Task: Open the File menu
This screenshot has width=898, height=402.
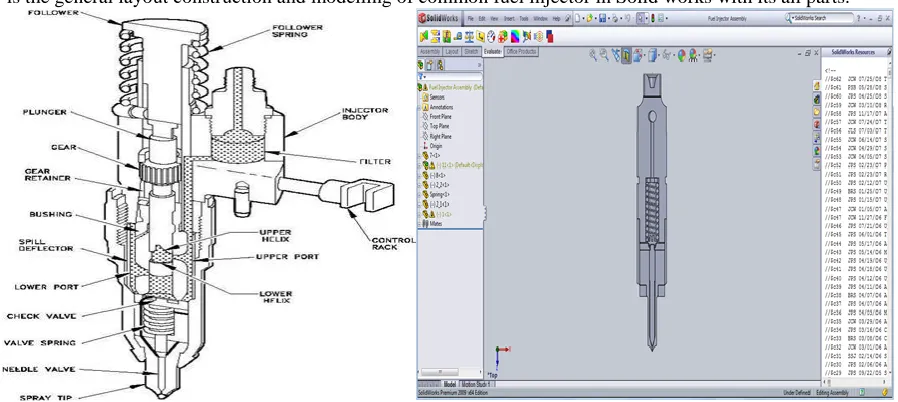Action: [471, 19]
